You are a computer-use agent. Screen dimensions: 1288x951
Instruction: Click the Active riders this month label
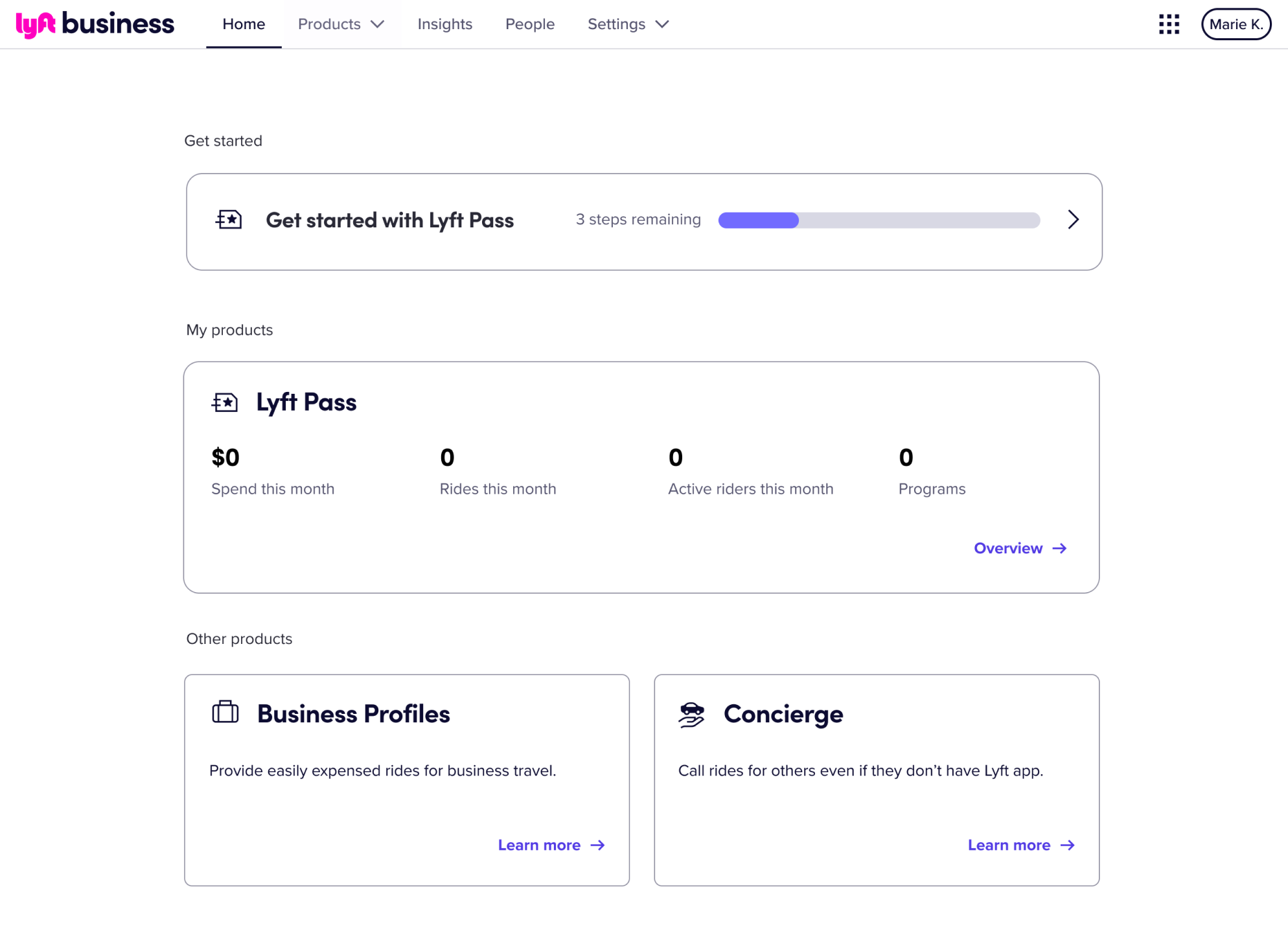(750, 489)
